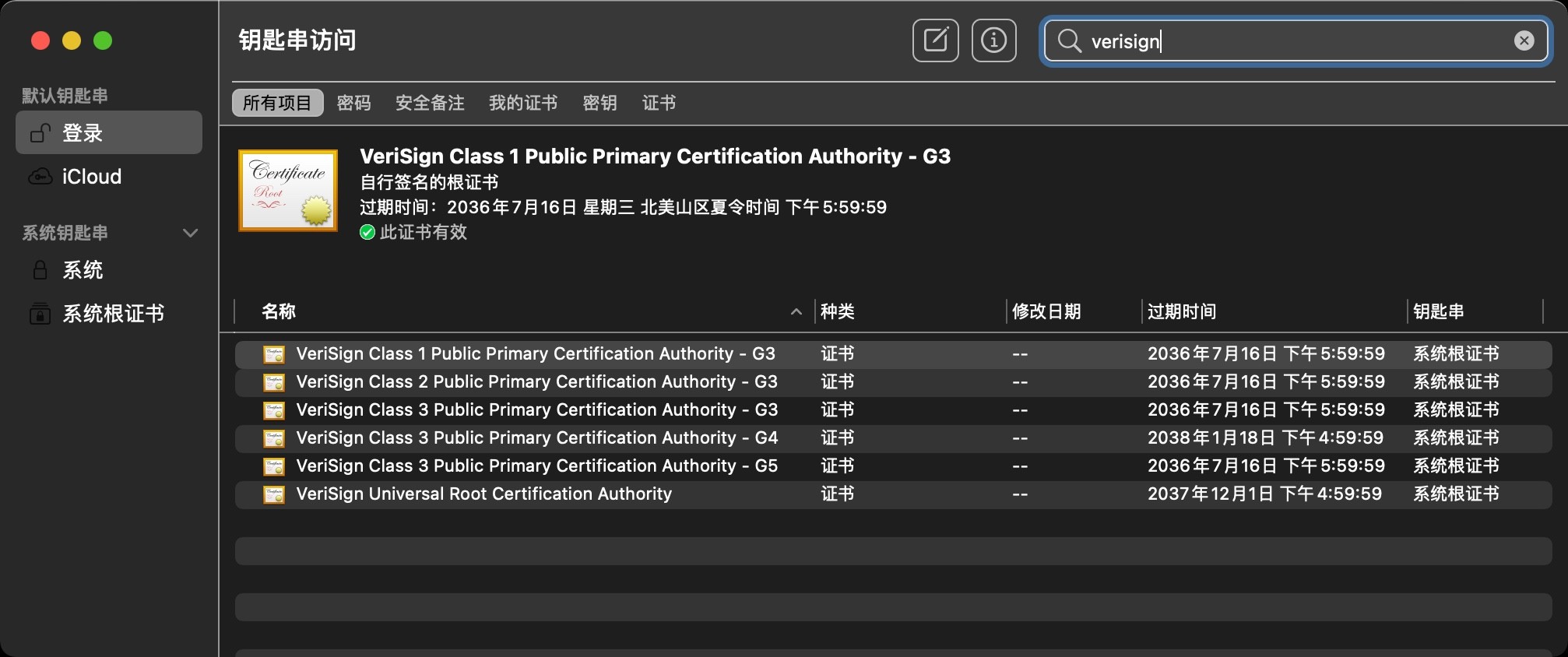
Task: Clear the verisign search text
Action: 1524,41
